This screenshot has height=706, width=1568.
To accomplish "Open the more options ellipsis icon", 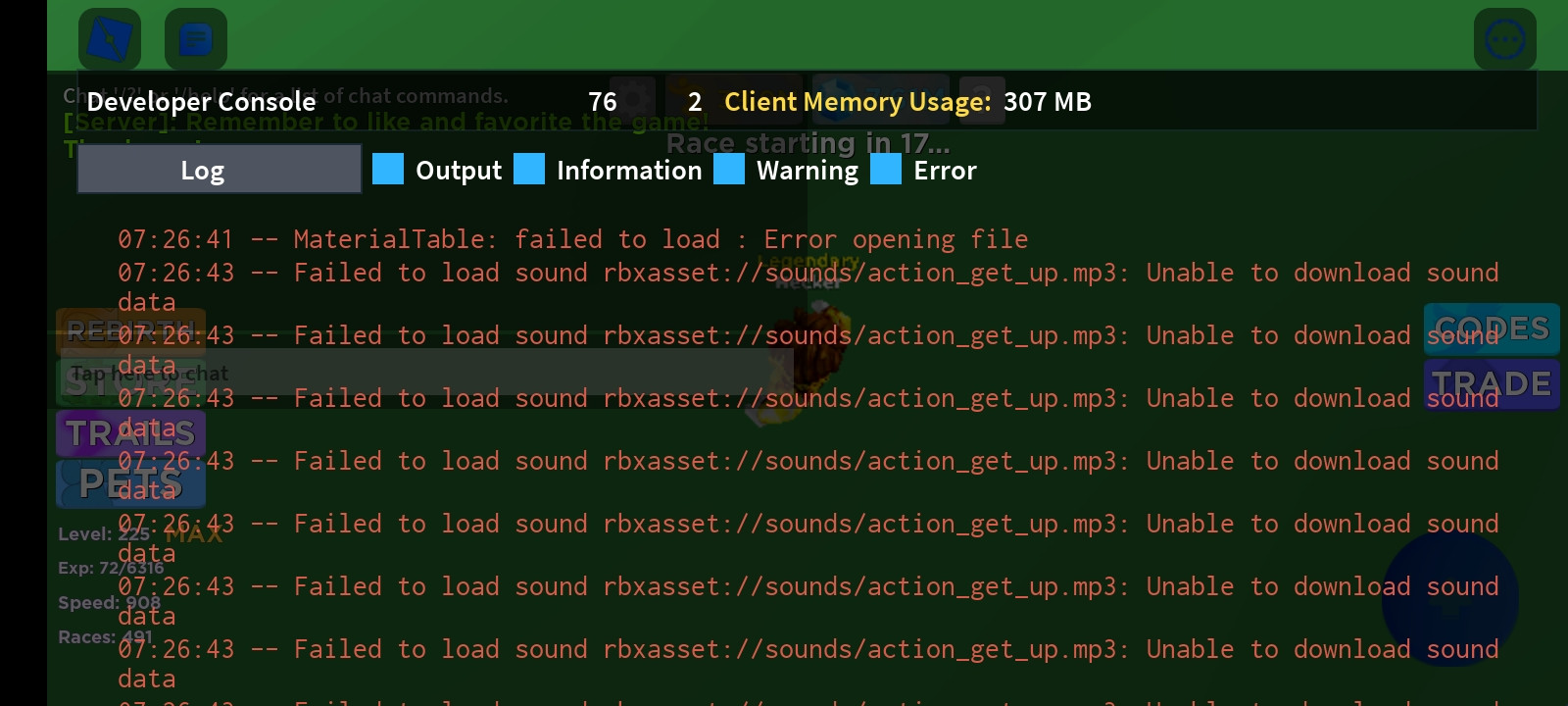I will 1504,39.
